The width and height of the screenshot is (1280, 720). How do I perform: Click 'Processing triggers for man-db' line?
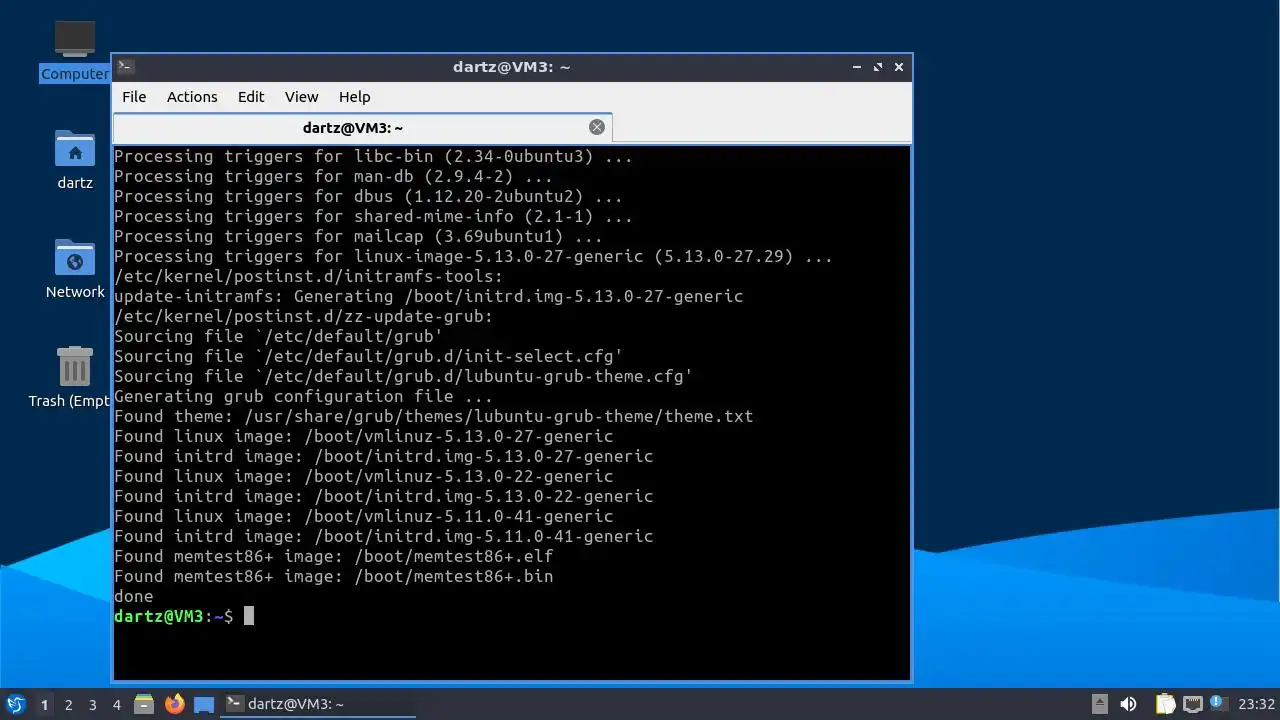pyautogui.click(x=333, y=176)
